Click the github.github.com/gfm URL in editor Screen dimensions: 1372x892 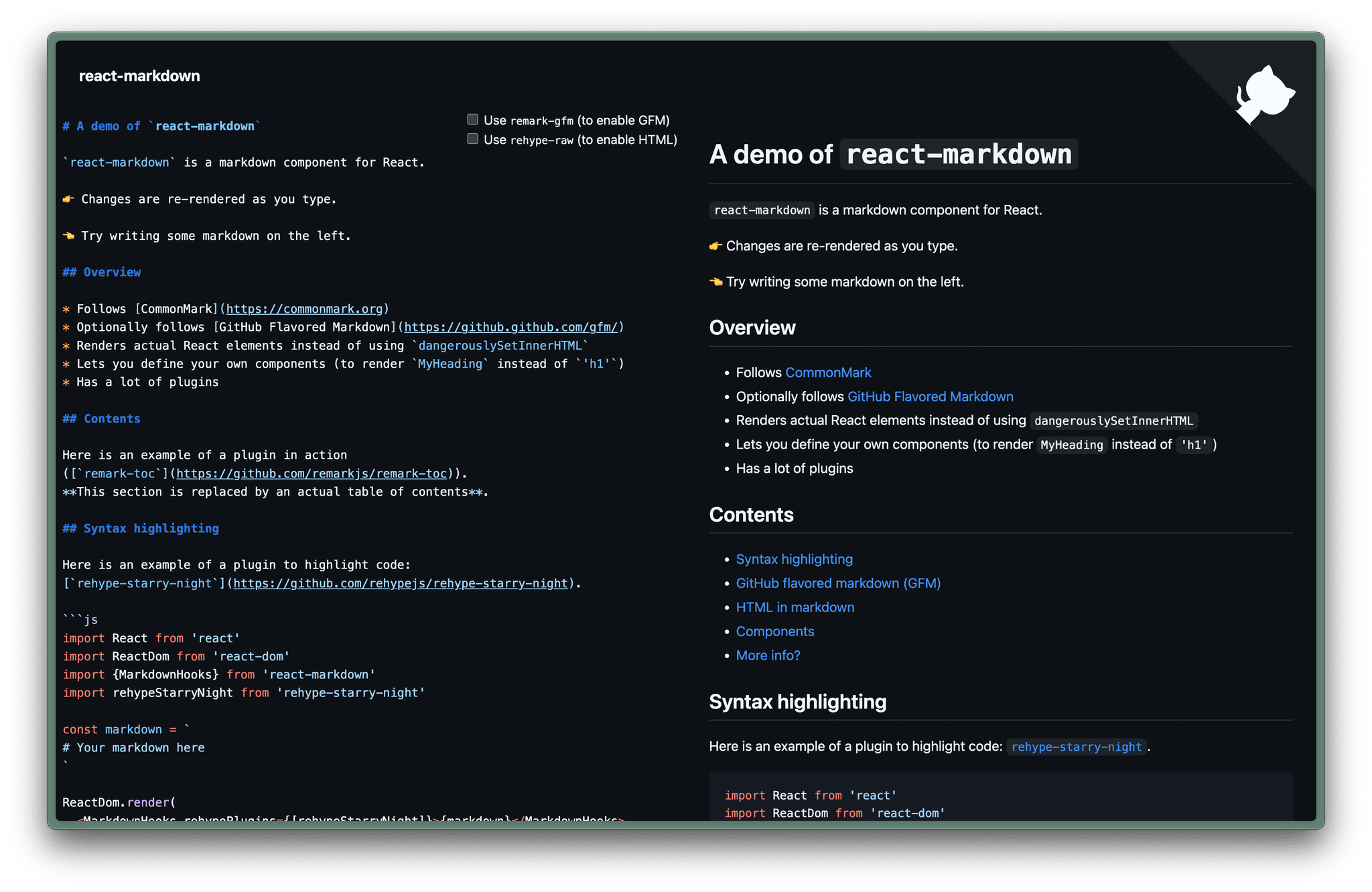510,327
